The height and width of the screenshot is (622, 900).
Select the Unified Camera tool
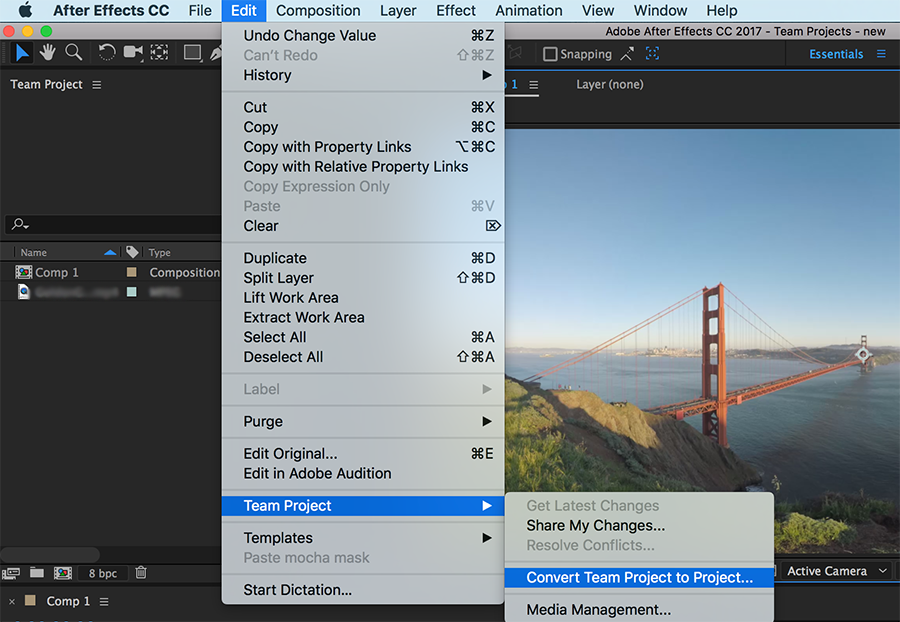[133, 53]
